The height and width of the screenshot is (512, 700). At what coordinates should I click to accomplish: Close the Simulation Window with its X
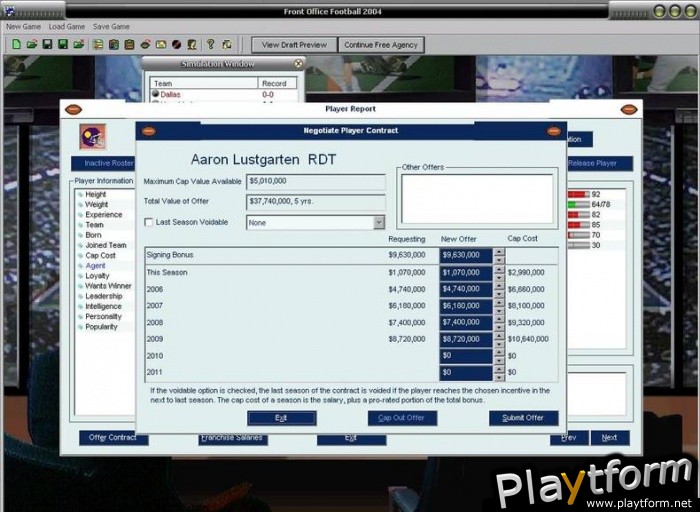click(299, 64)
